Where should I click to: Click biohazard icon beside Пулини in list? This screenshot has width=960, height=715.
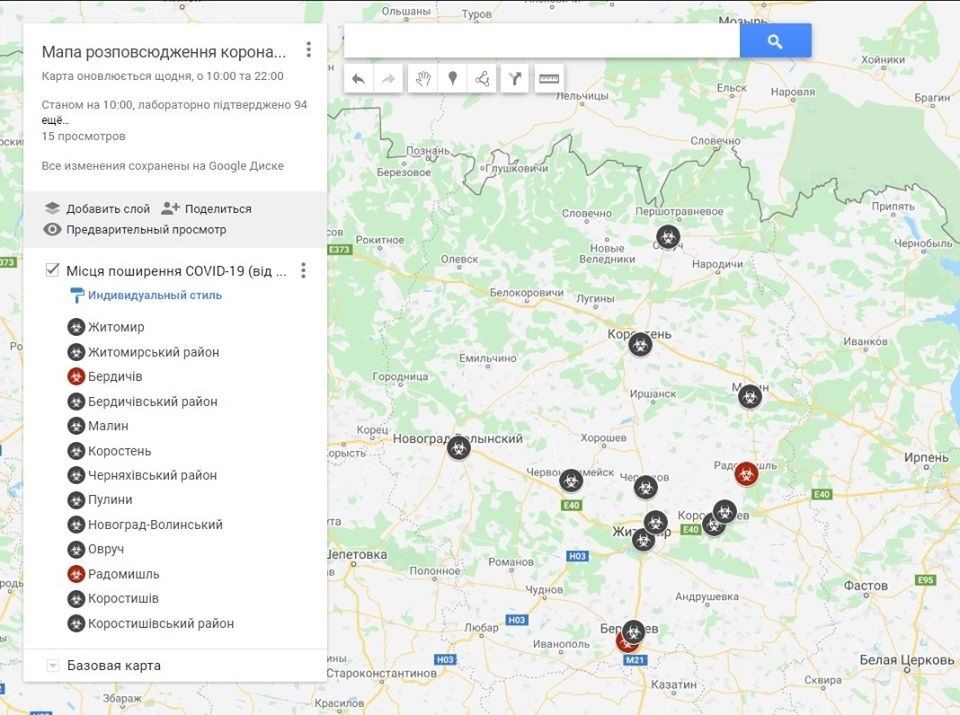click(76, 500)
